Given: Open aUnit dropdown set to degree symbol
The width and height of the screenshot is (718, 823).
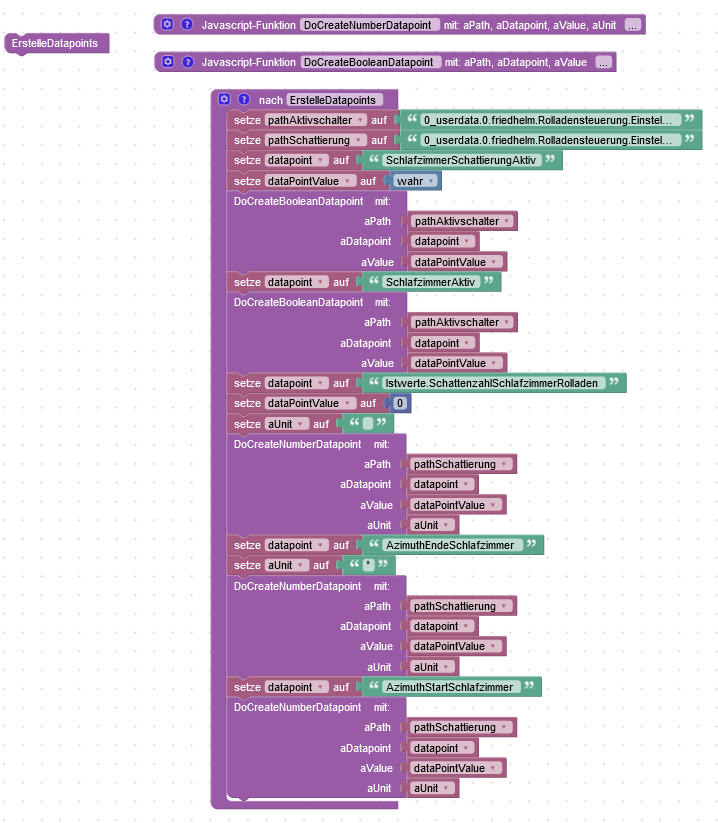Looking at the screenshot, I should pos(287,565).
